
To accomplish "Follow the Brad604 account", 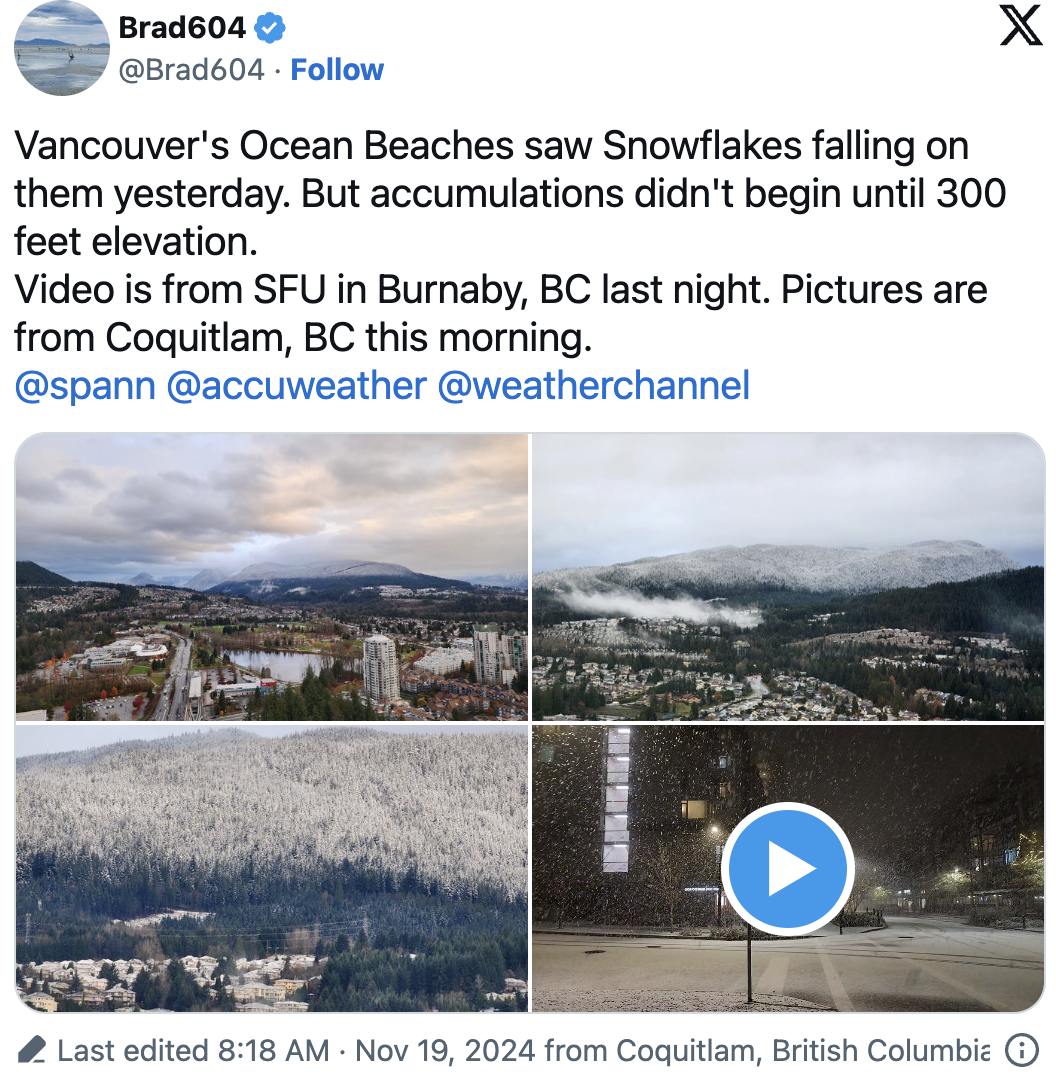I will click(x=337, y=70).
